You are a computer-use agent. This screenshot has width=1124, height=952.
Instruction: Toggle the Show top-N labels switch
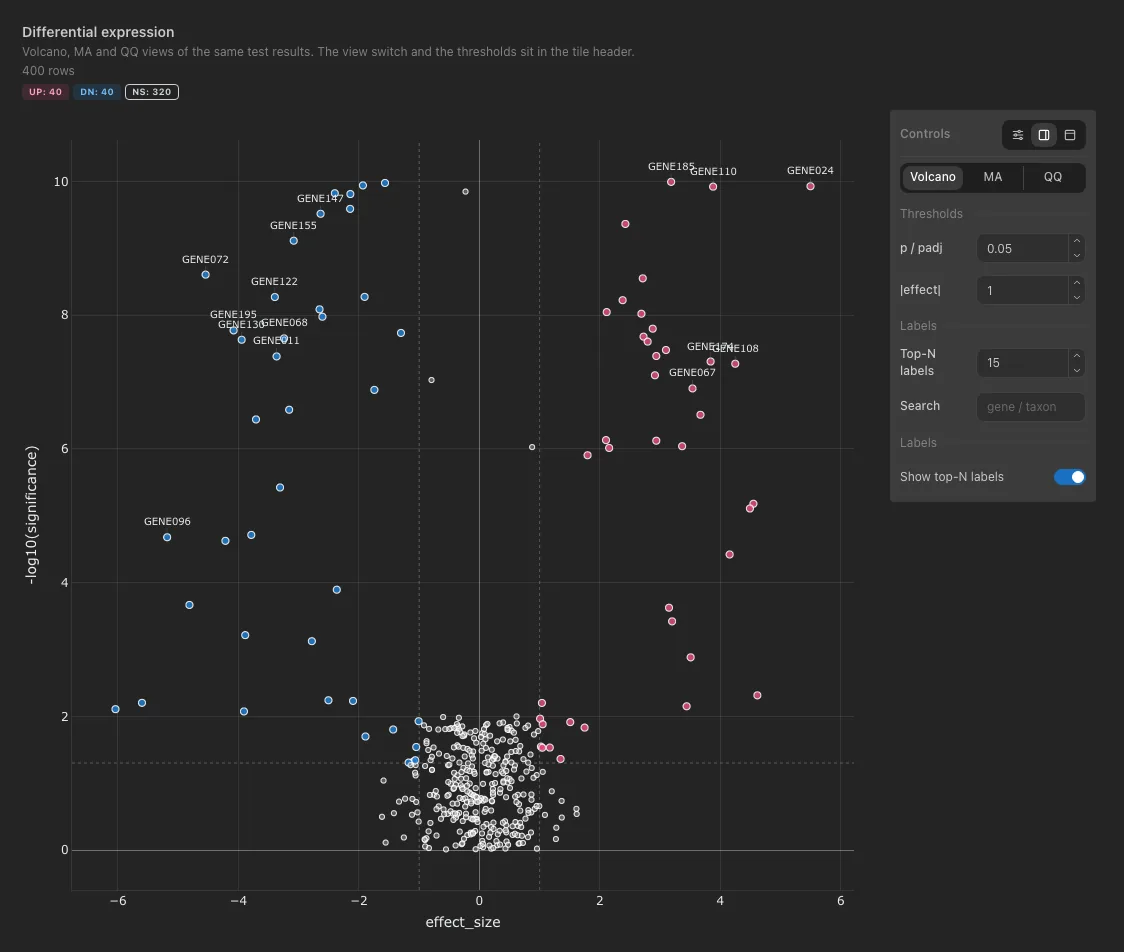[x=1070, y=477]
